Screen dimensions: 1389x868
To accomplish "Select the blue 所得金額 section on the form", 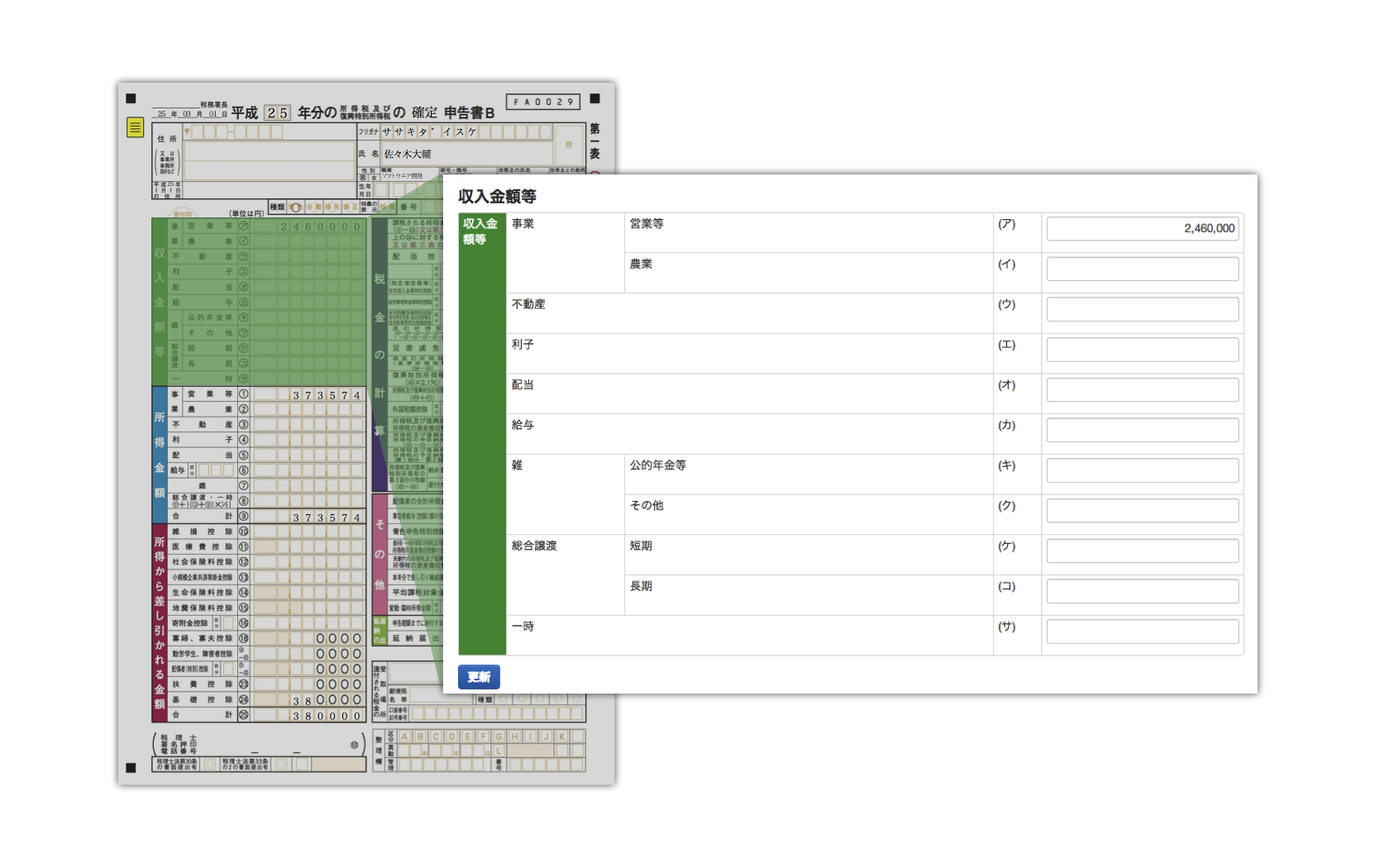I will coord(160,454).
